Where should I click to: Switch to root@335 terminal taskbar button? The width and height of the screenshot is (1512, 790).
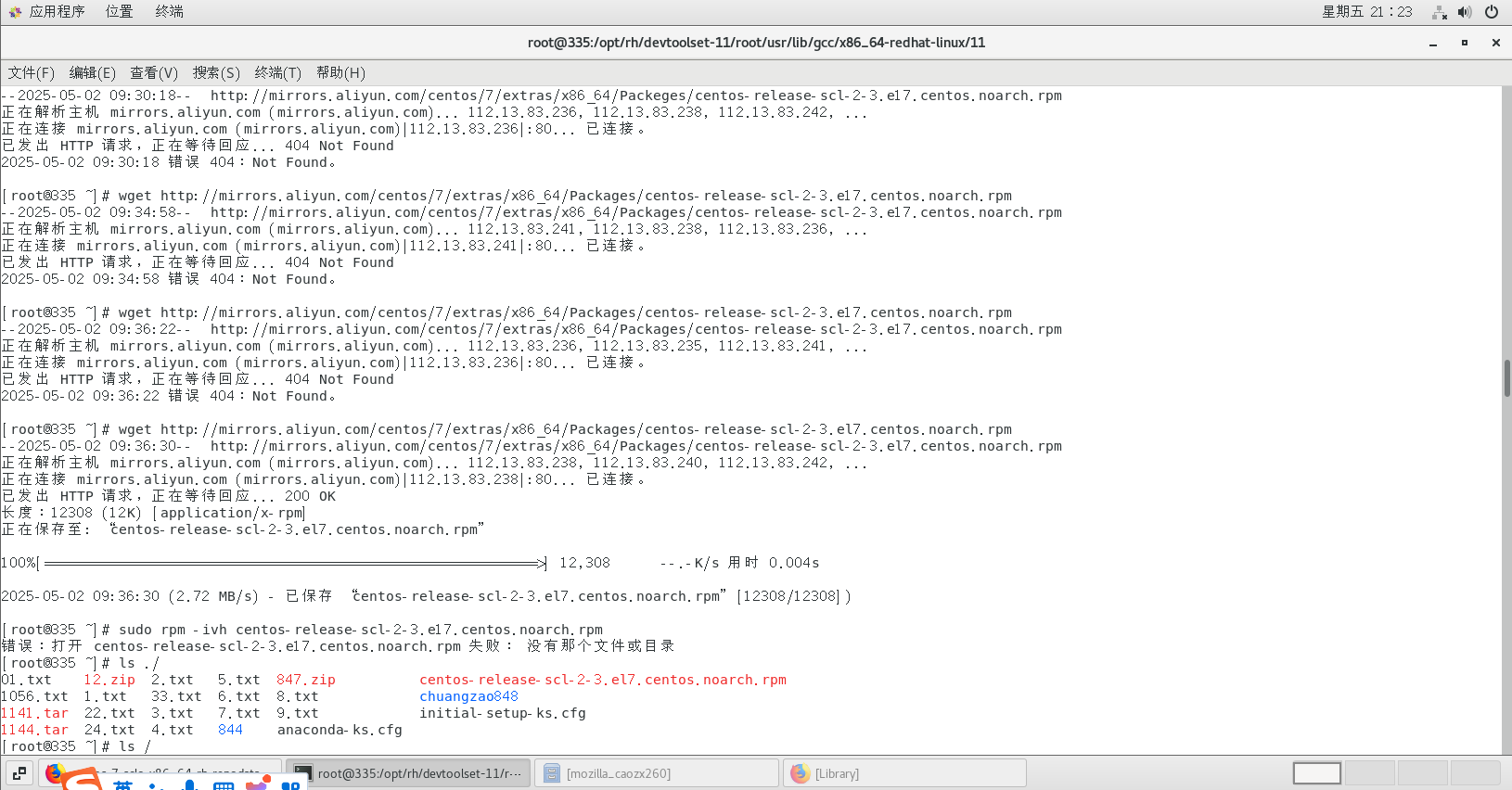(x=408, y=772)
